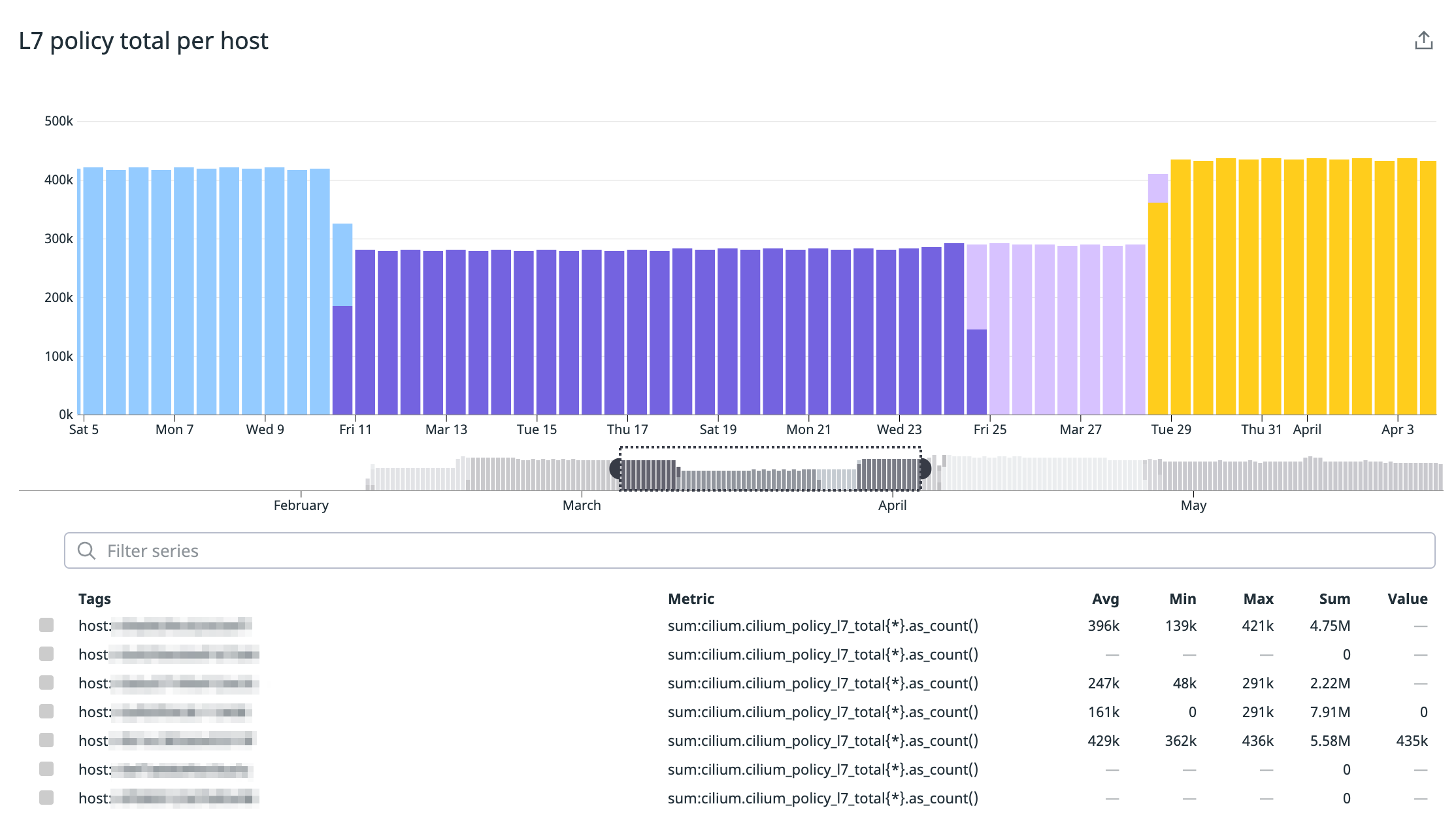This screenshot has width=1456, height=825.
Task: Click the Tags column header
Action: click(x=95, y=599)
